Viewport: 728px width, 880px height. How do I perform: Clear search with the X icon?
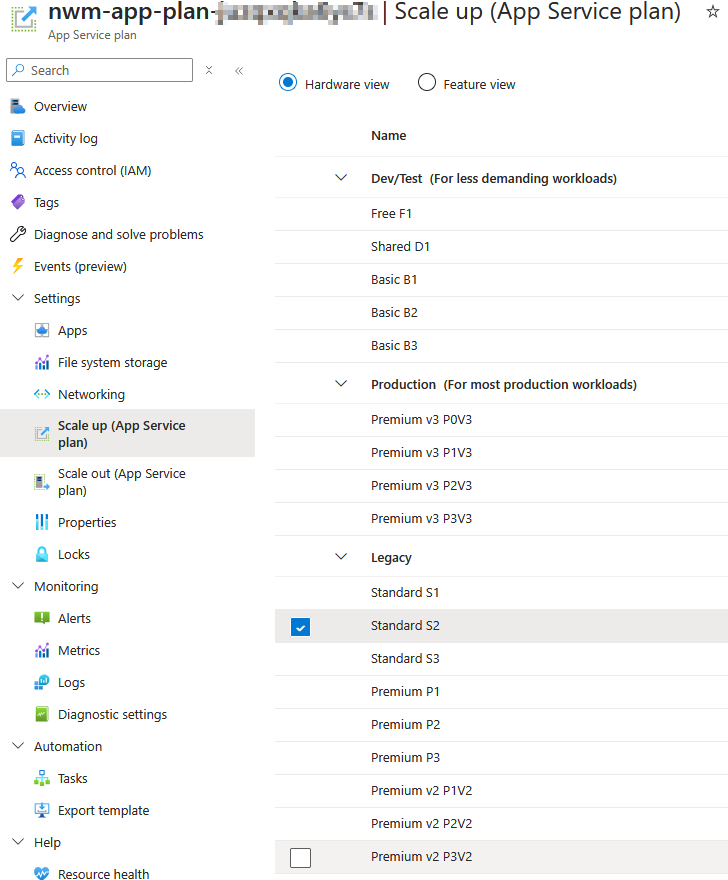(209, 70)
